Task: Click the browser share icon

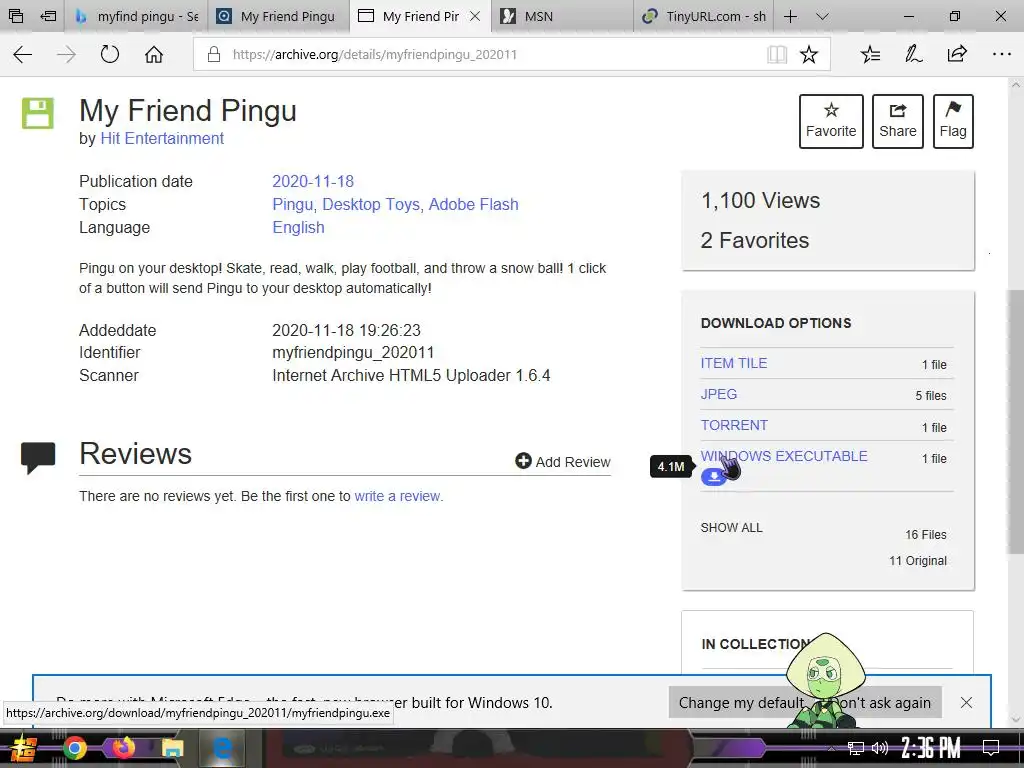Action: click(x=957, y=54)
